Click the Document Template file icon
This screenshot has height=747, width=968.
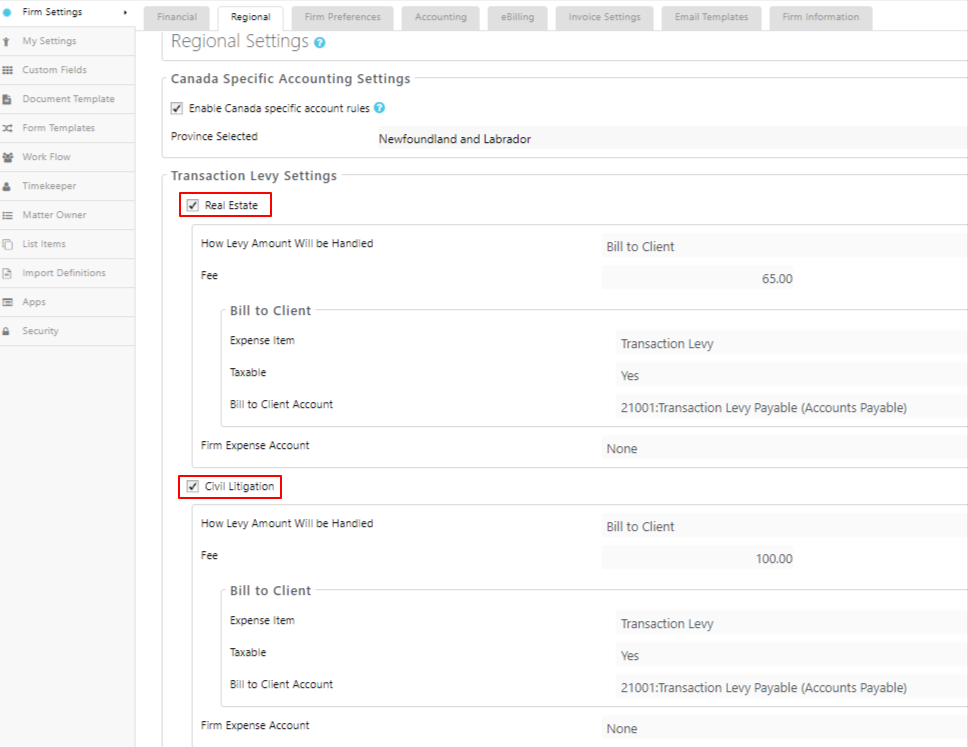(x=7, y=99)
